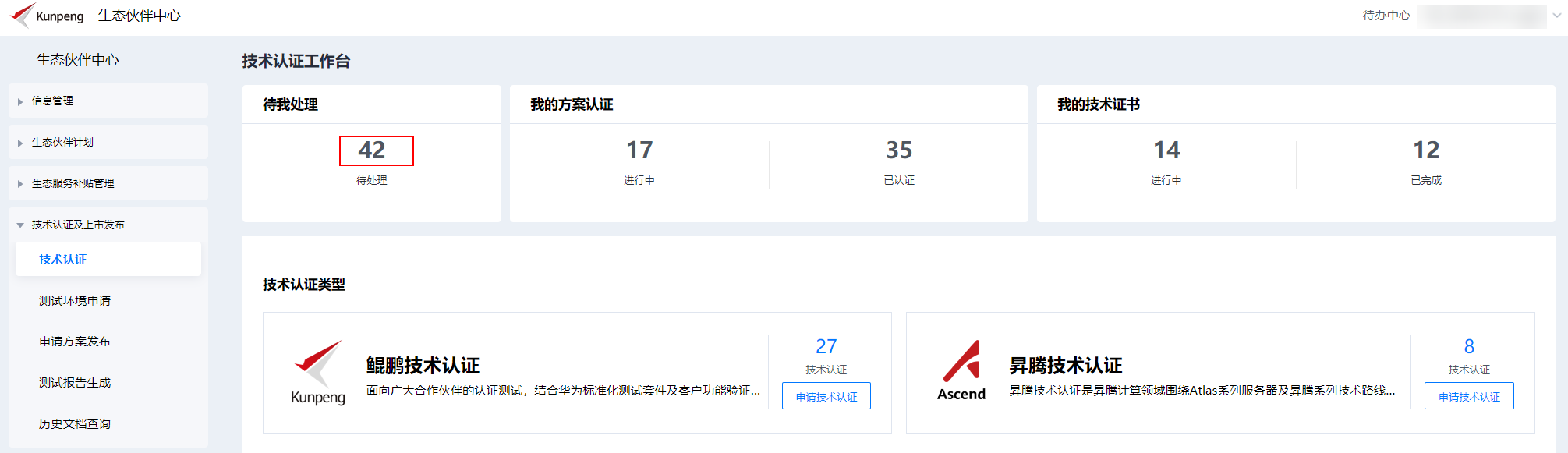
Task: Click the 我的方案认证 card heading
Action: pyautogui.click(x=572, y=104)
